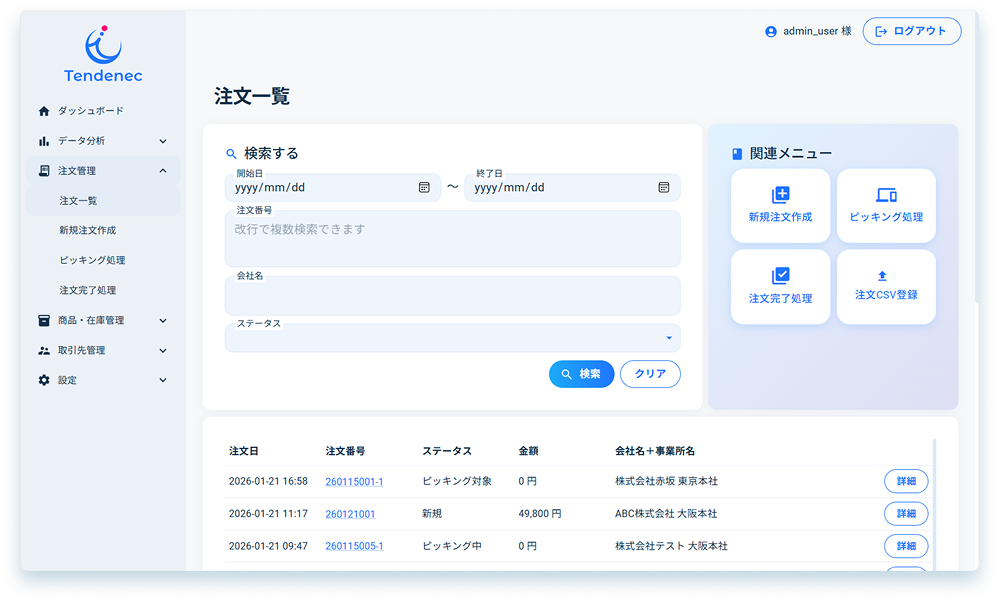The width and height of the screenshot is (999, 601).
Task: Open the ステータス dropdown
Action: pos(452,338)
